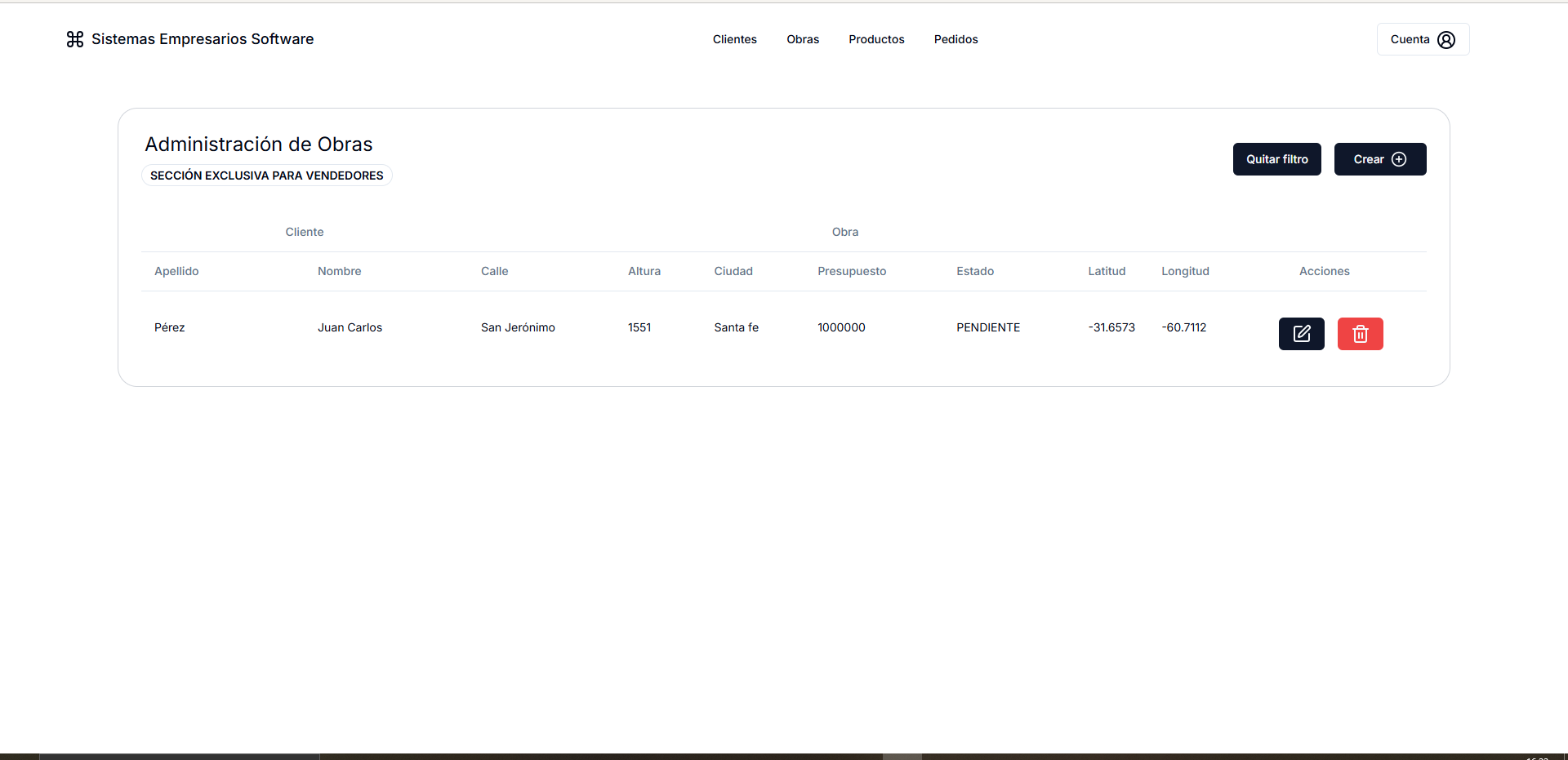Click the Longitud column header
The width and height of the screenshot is (1568, 760).
point(1184,271)
